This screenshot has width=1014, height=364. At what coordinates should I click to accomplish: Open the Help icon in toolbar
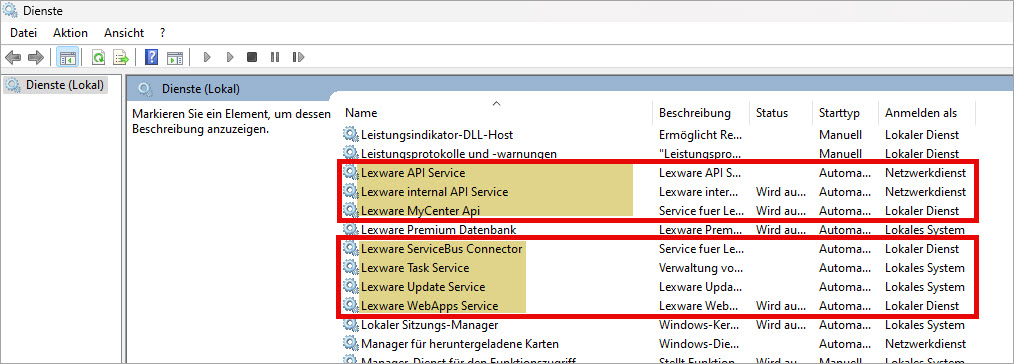coord(151,58)
